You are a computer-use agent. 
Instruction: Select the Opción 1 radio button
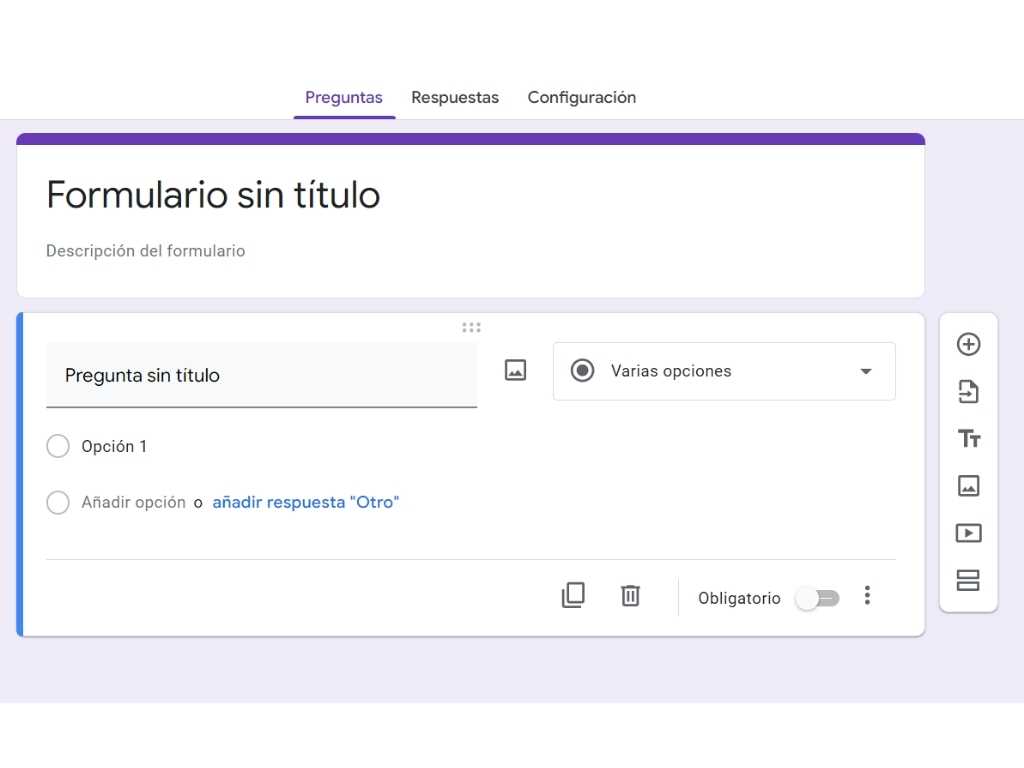pyautogui.click(x=58, y=446)
